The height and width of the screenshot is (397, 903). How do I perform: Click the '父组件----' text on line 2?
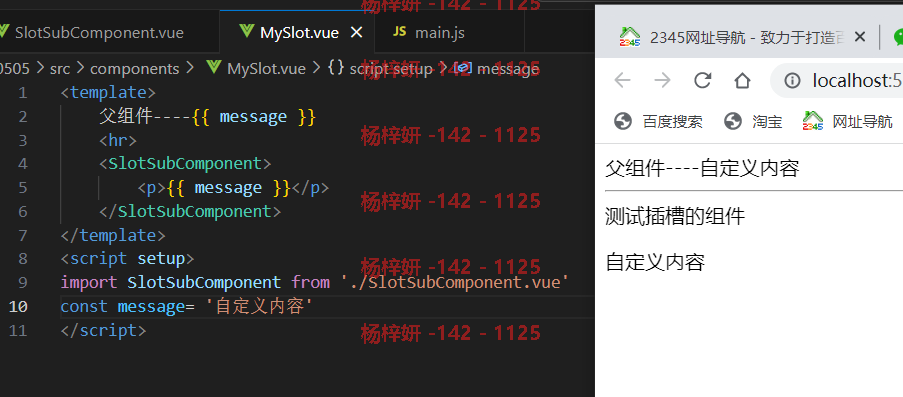tap(145, 117)
